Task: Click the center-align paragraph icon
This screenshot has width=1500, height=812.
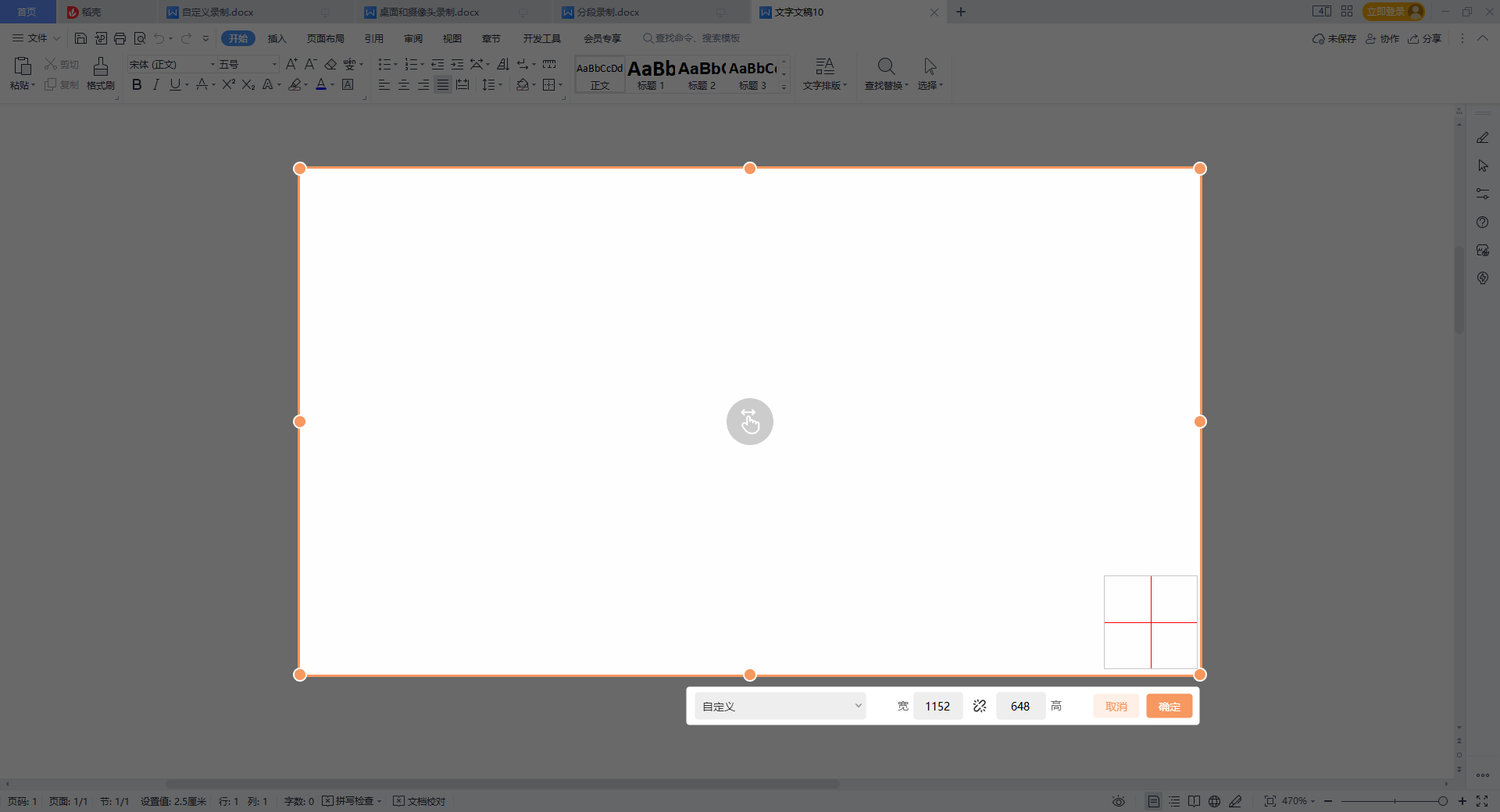Action: (404, 84)
